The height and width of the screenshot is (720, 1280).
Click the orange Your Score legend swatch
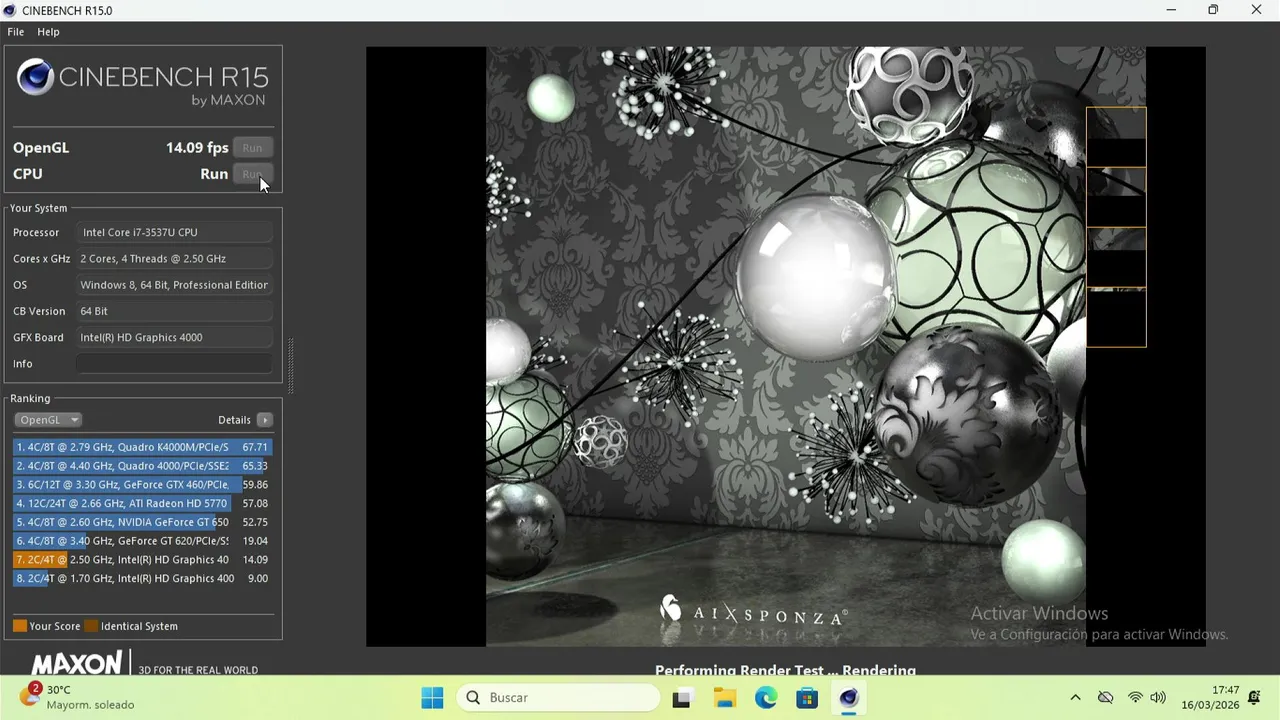pyautogui.click(x=20, y=626)
